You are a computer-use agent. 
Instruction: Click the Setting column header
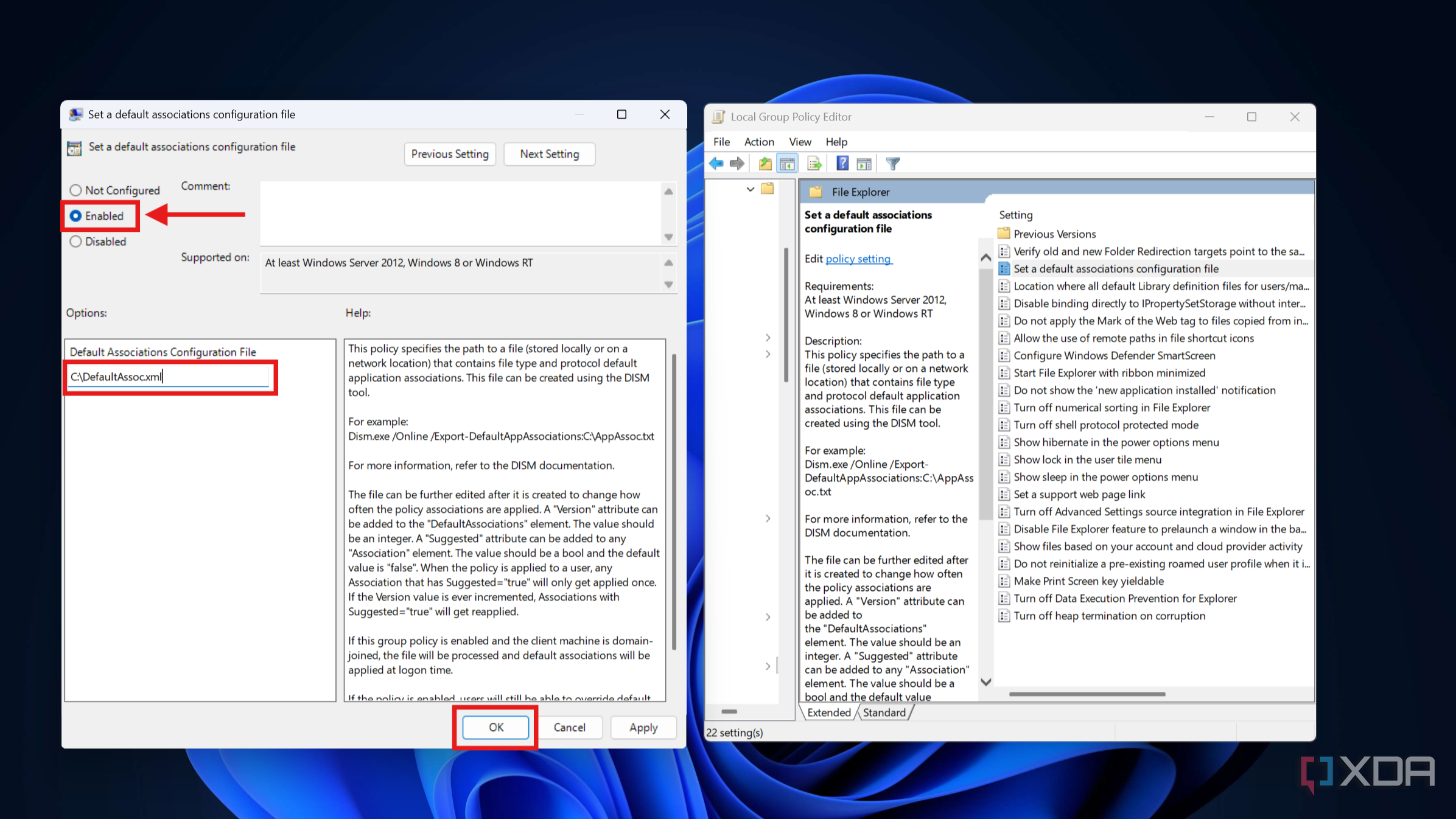click(x=1016, y=215)
